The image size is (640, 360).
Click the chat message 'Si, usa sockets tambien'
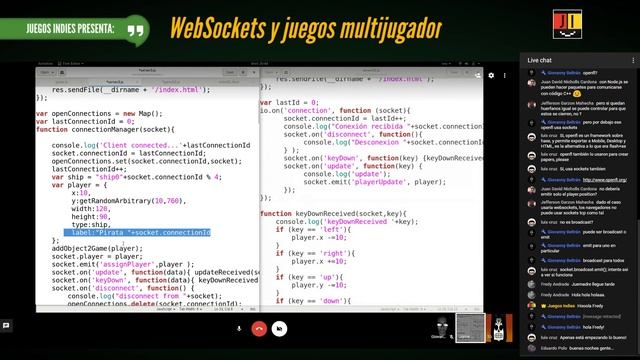point(583,169)
